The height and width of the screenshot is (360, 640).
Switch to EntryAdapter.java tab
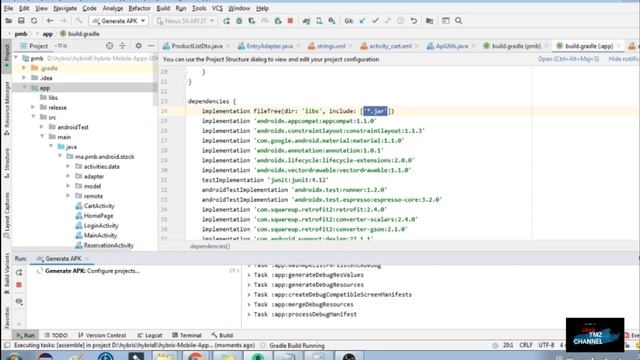(269, 46)
